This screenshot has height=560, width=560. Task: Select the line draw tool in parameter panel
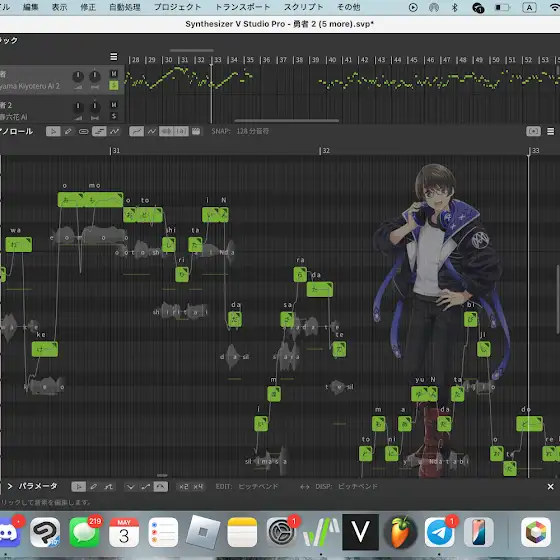tap(109, 486)
